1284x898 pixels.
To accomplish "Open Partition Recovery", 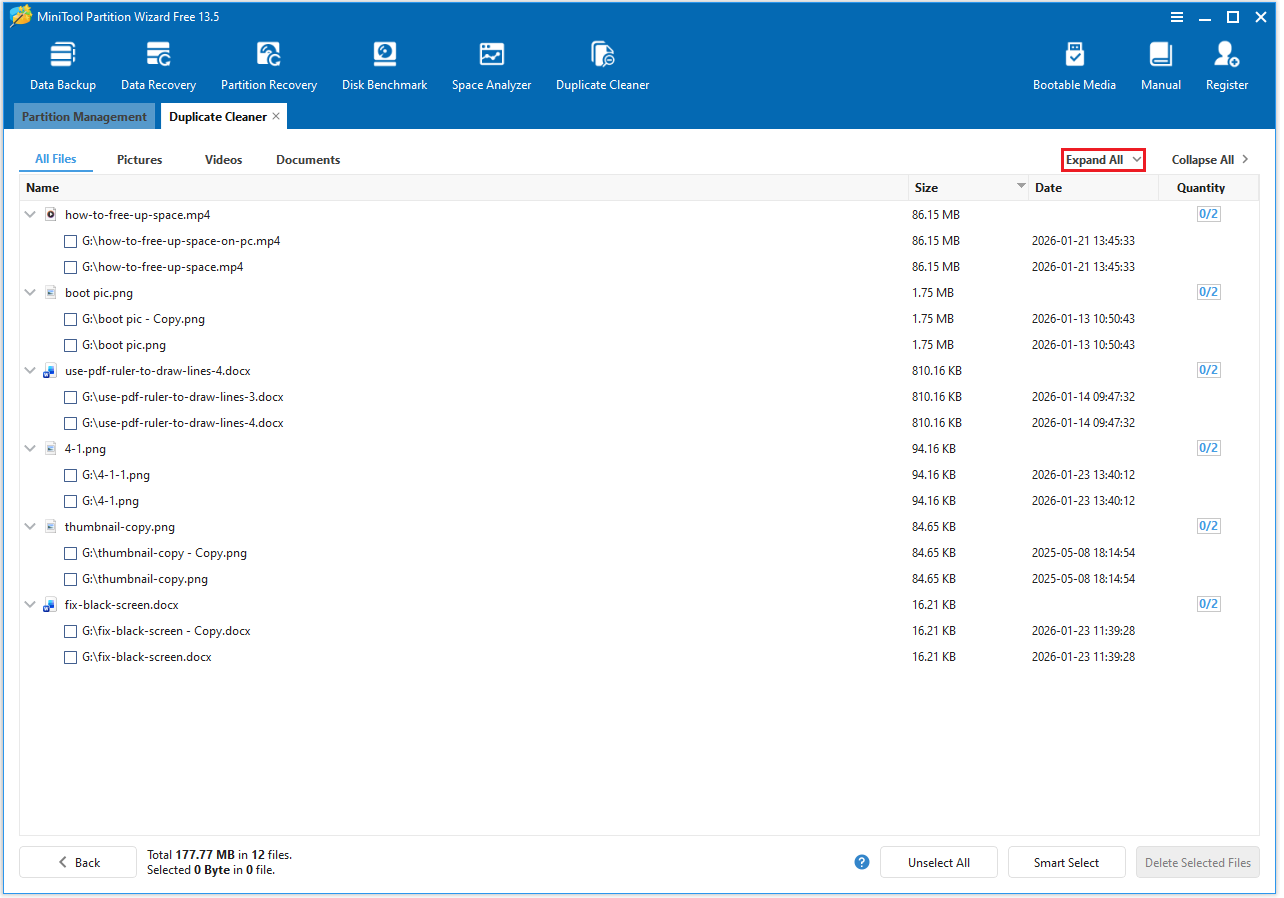I will click(268, 62).
